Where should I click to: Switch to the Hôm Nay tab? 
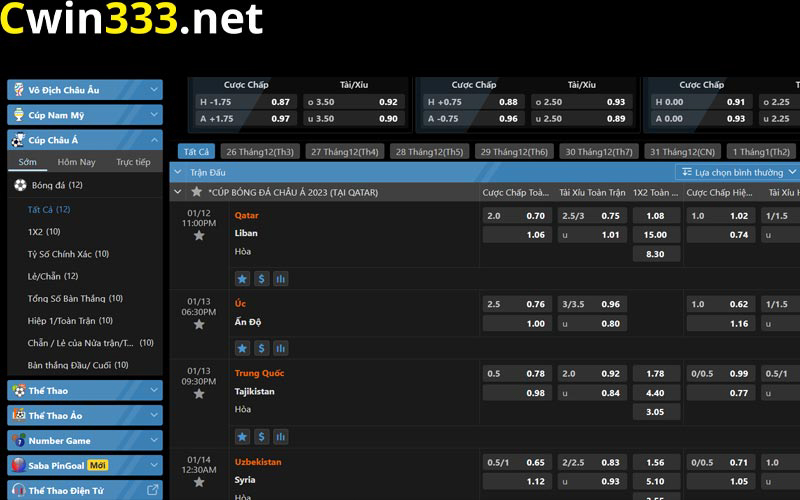click(x=77, y=162)
